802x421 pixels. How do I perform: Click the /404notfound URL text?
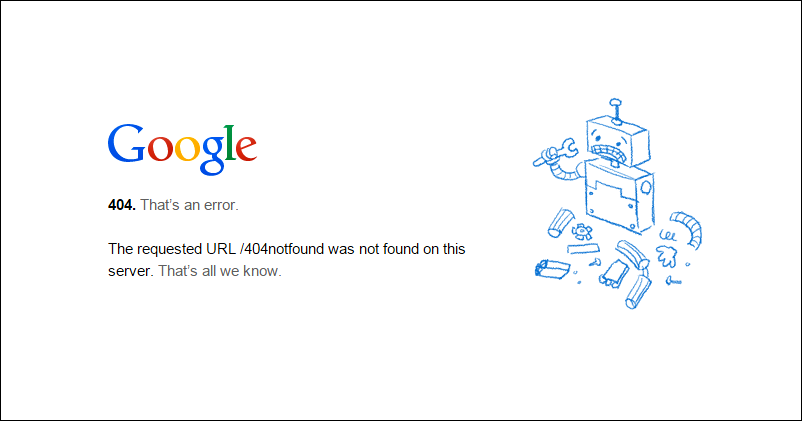click(282, 249)
